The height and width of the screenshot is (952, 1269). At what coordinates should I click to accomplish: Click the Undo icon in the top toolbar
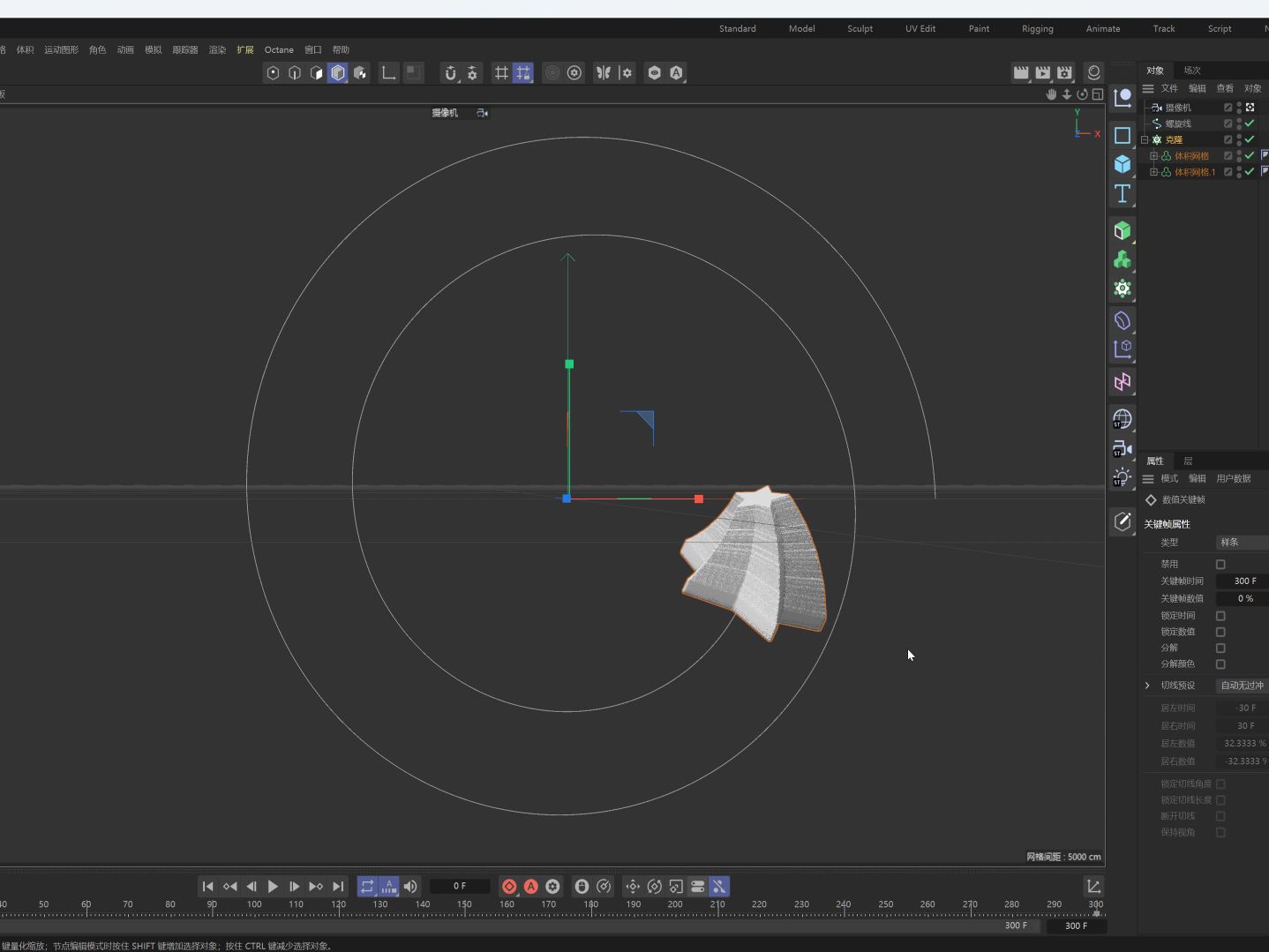click(x=1080, y=94)
